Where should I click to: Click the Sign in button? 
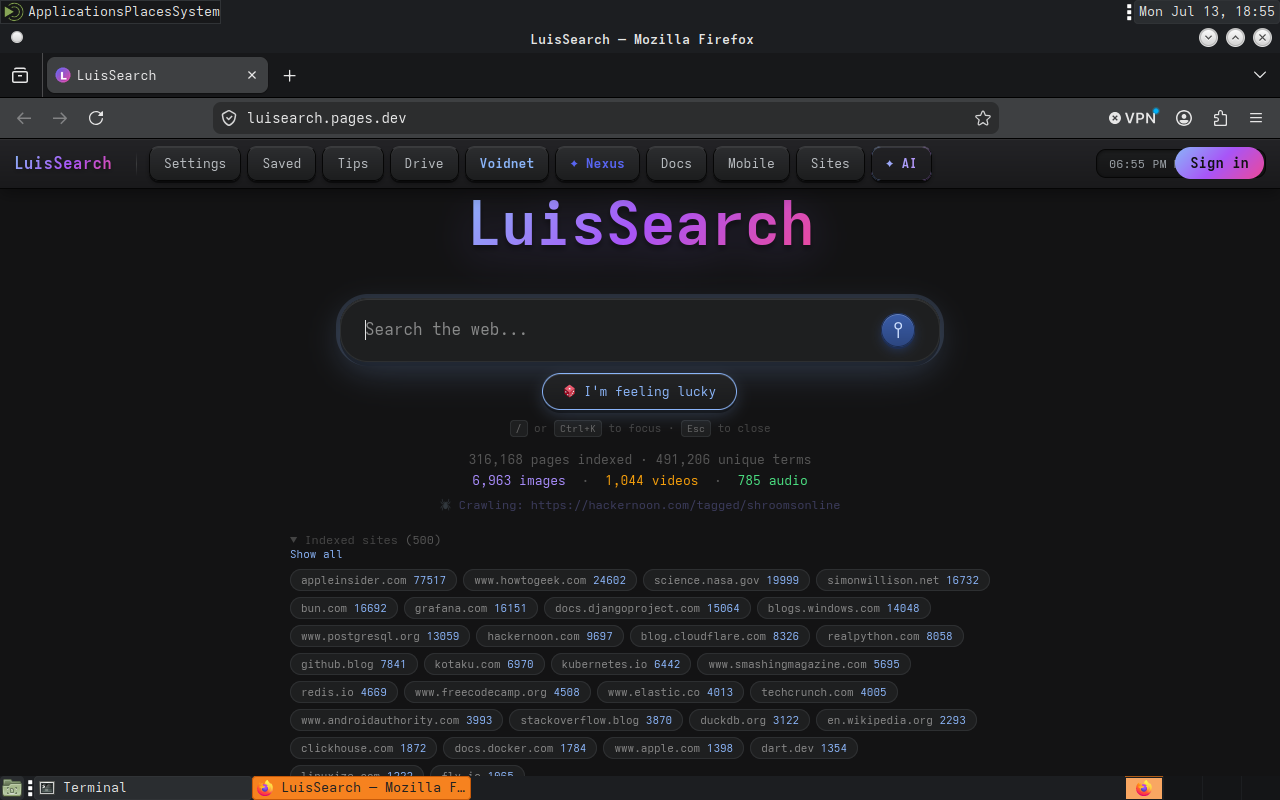1219,163
